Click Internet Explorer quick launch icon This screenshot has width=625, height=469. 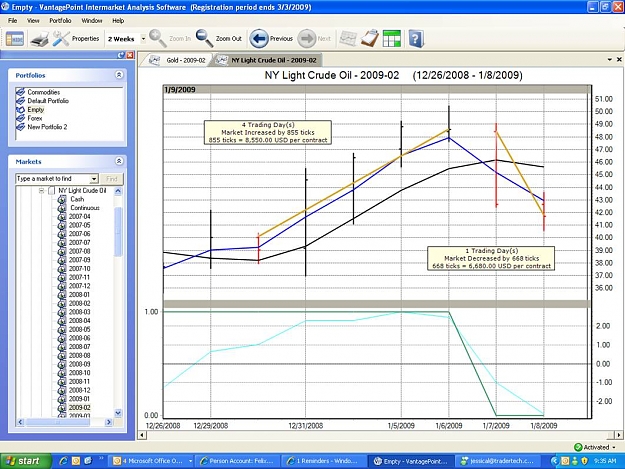[63, 461]
